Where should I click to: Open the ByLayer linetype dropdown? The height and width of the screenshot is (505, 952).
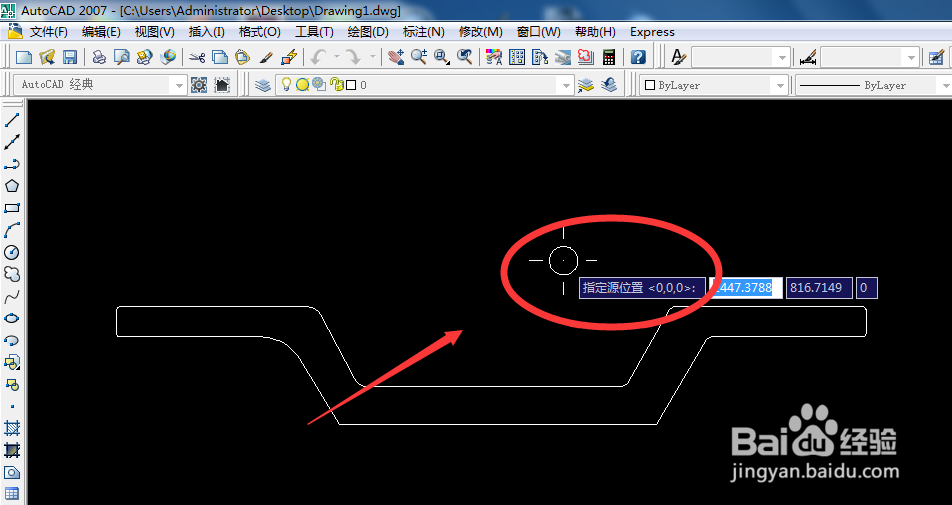click(x=945, y=86)
